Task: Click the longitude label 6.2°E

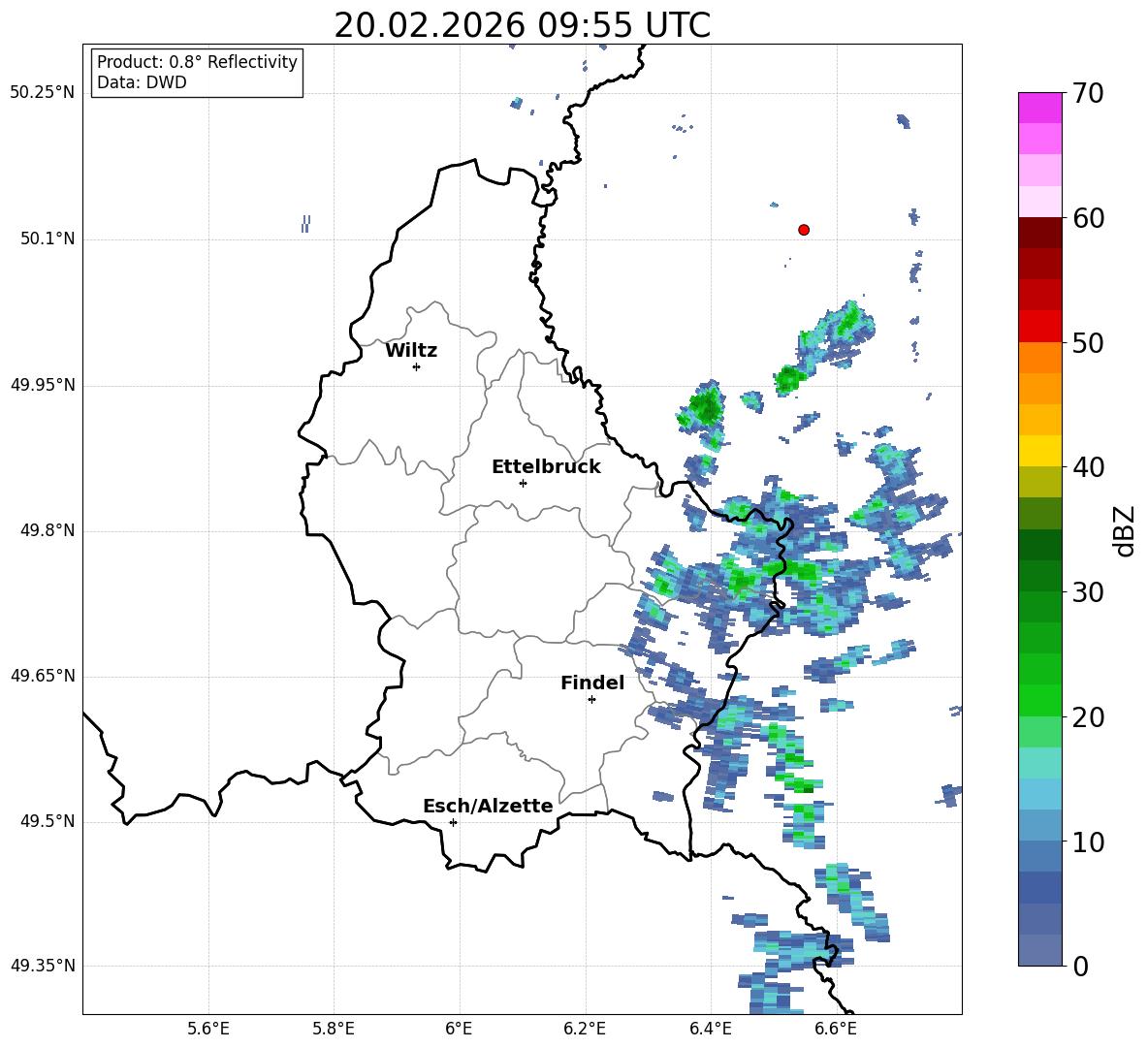Action: click(585, 1030)
